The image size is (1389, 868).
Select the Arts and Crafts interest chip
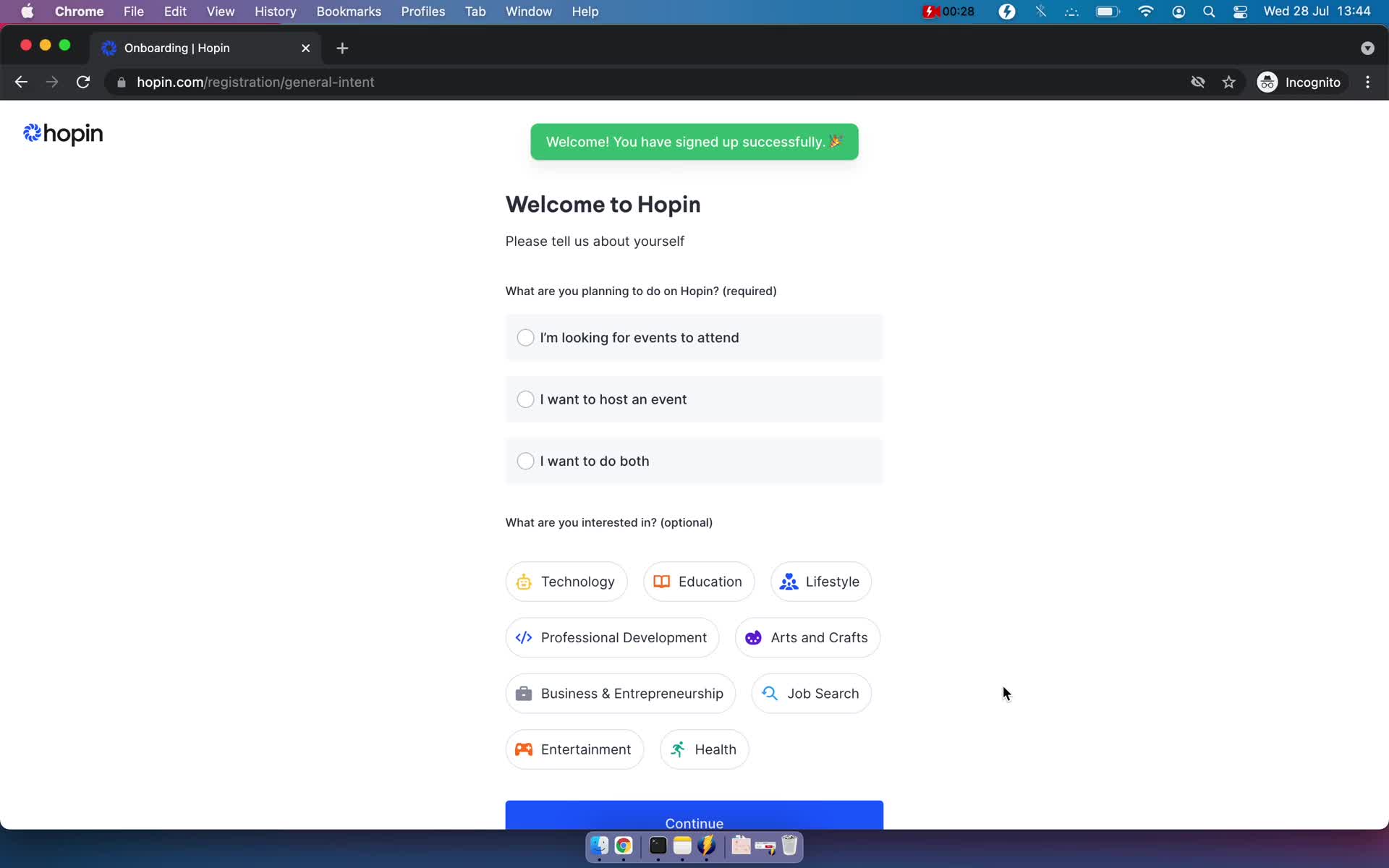tap(807, 637)
